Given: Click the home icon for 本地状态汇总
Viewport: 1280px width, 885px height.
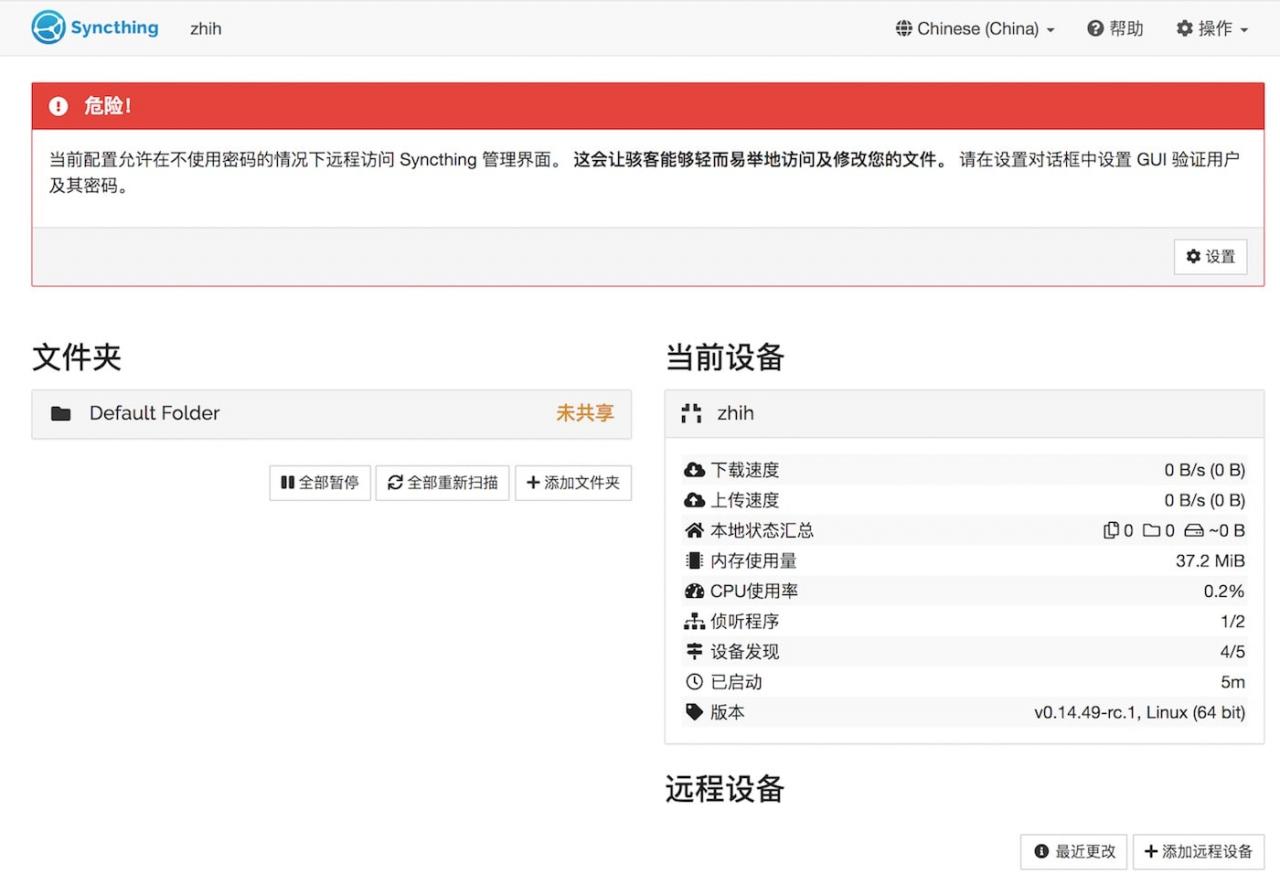Looking at the screenshot, I should (x=694, y=530).
